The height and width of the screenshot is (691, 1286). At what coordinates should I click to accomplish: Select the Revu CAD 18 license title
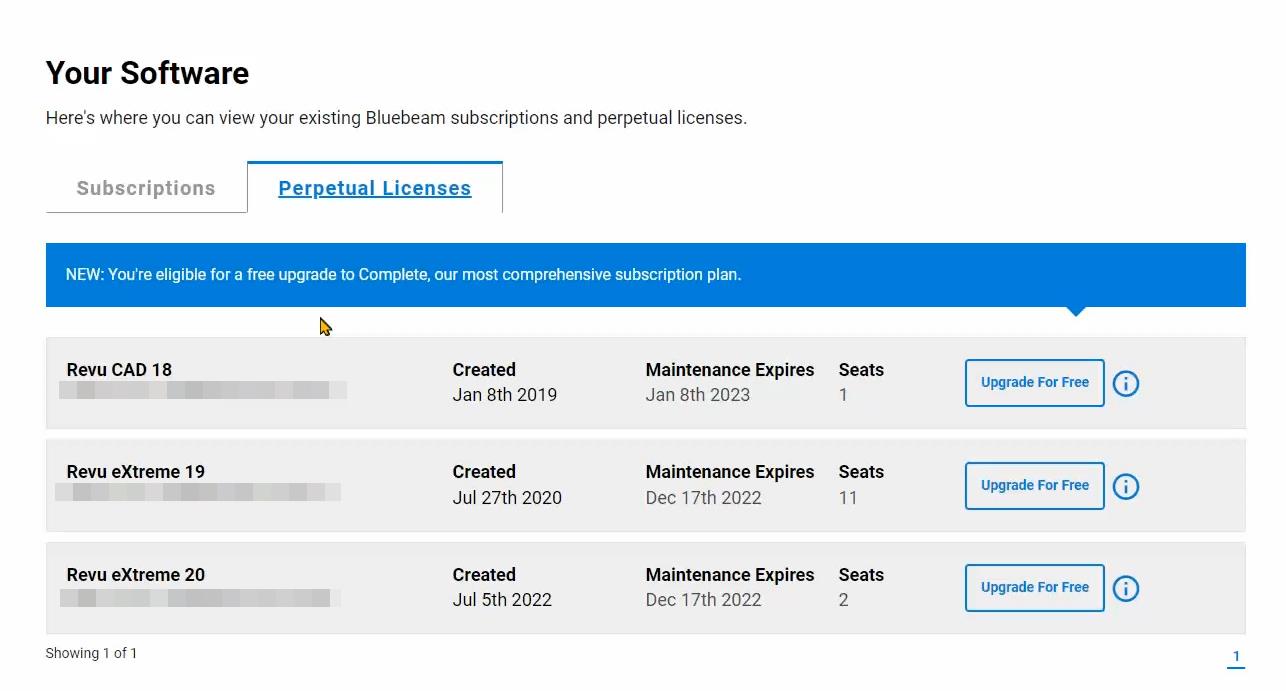click(x=119, y=370)
